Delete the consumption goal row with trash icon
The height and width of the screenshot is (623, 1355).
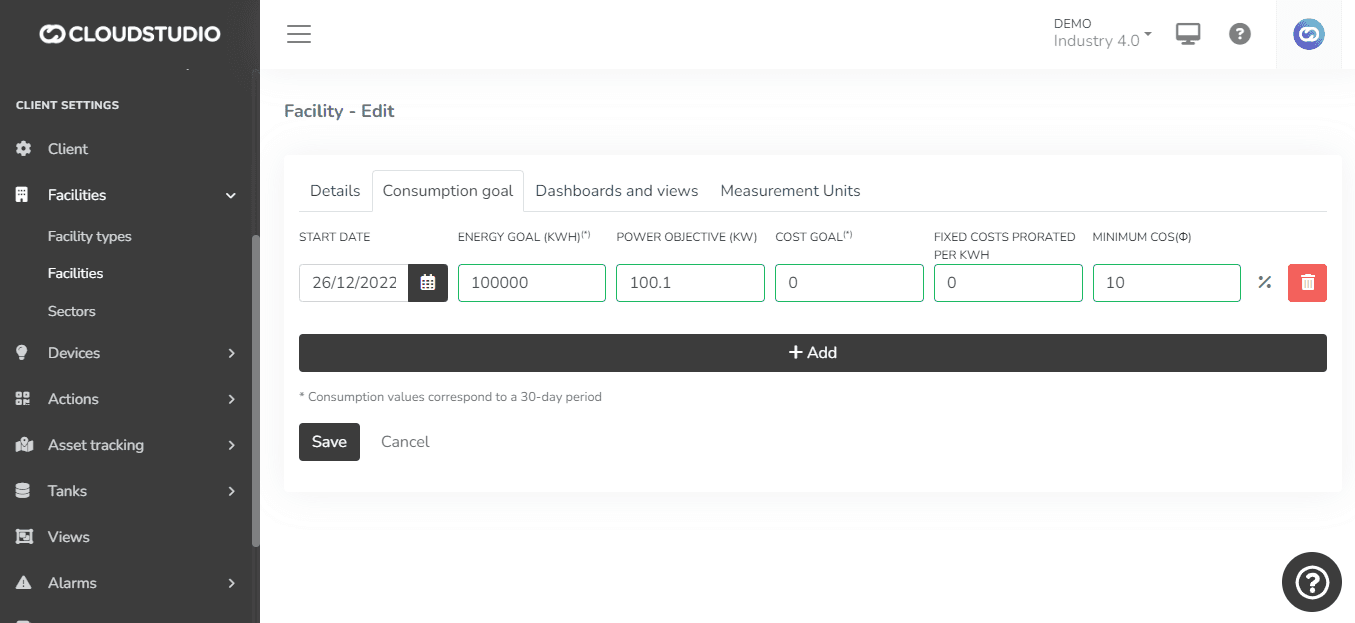click(1308, 283)
